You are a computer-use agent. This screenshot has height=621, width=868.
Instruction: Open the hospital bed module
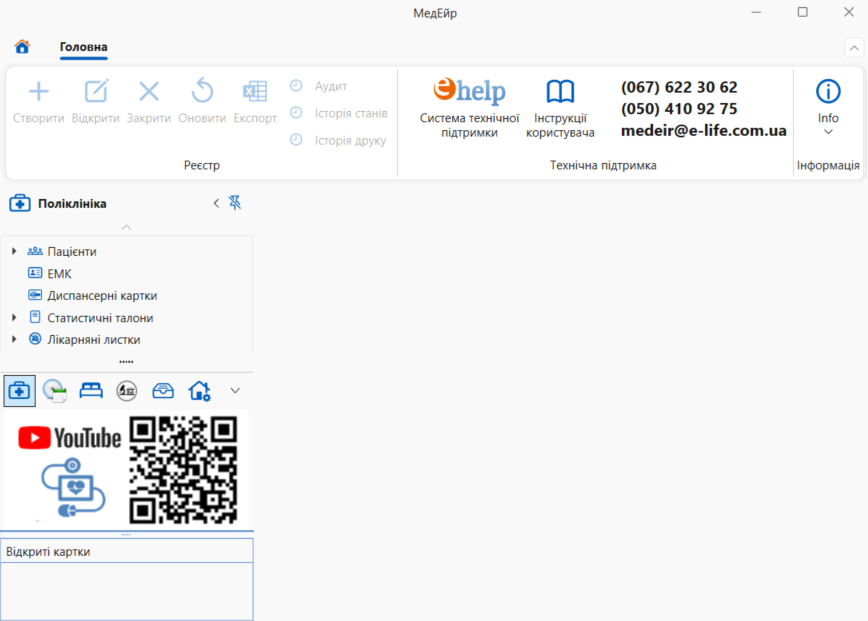click(x=91, y=391)
